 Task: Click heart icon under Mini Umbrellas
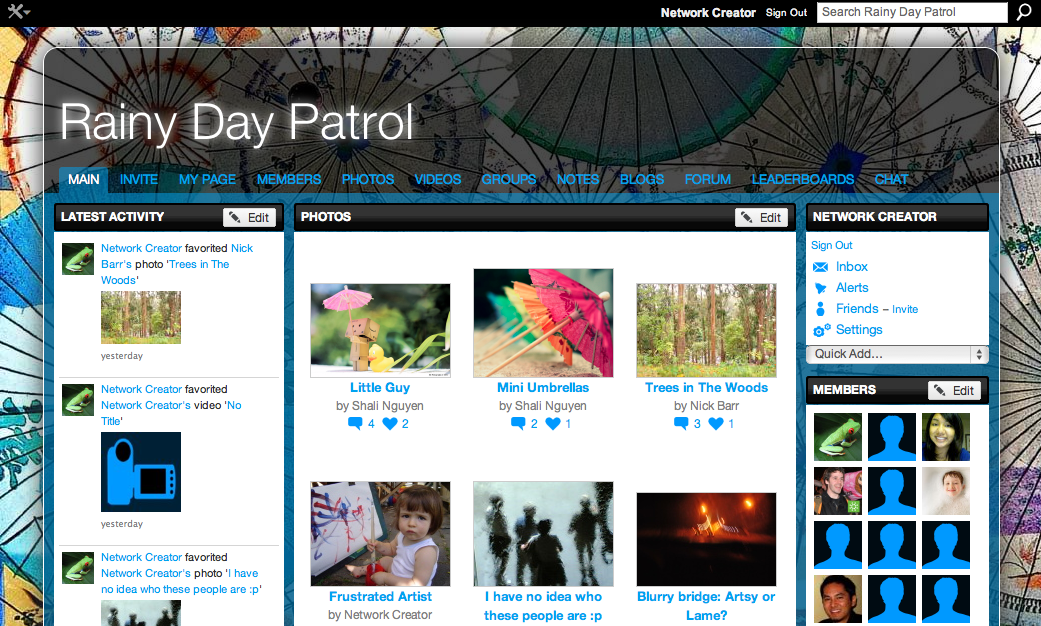(552, 424)
